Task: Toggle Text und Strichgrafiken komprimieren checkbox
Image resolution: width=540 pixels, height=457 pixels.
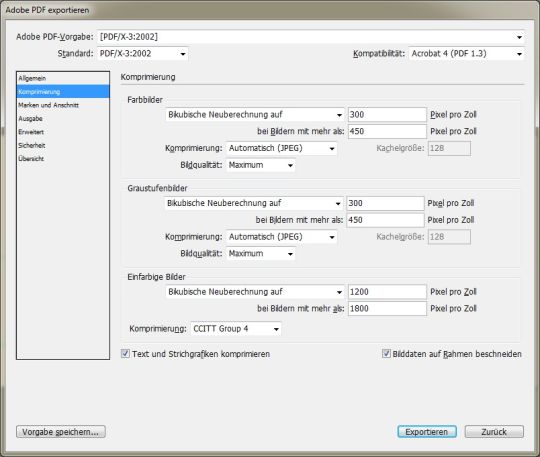Action: point(125,354)
